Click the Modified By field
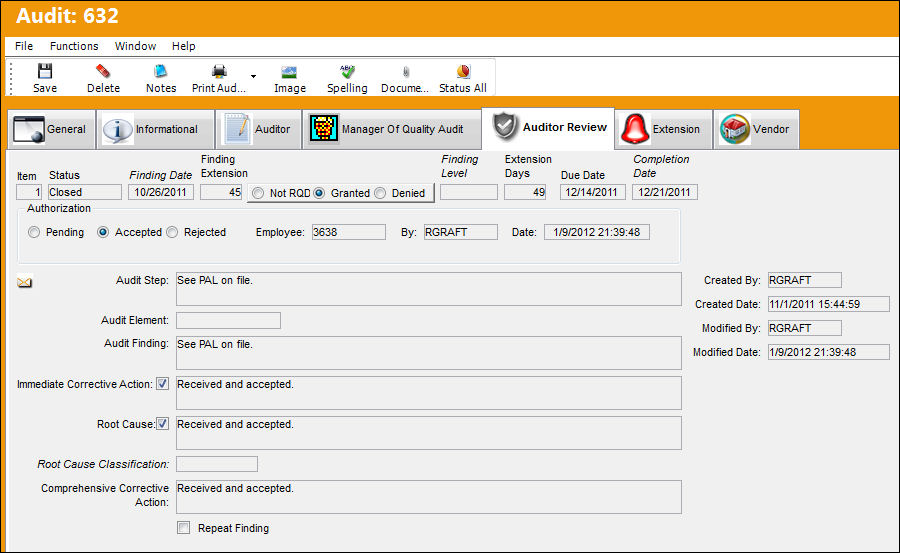 [x=805, y=328]
